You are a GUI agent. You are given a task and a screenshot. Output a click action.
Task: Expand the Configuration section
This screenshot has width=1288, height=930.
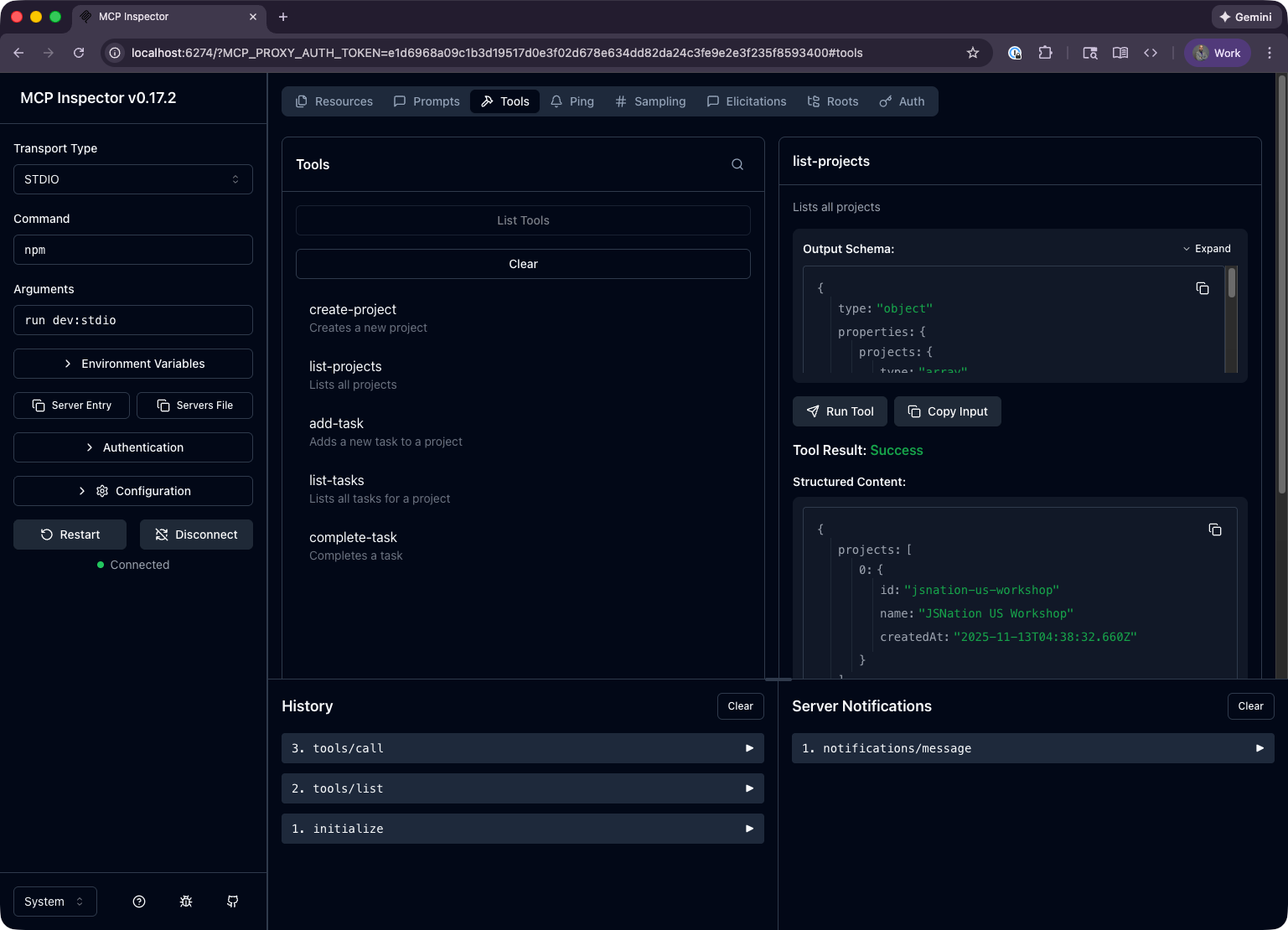133,491
